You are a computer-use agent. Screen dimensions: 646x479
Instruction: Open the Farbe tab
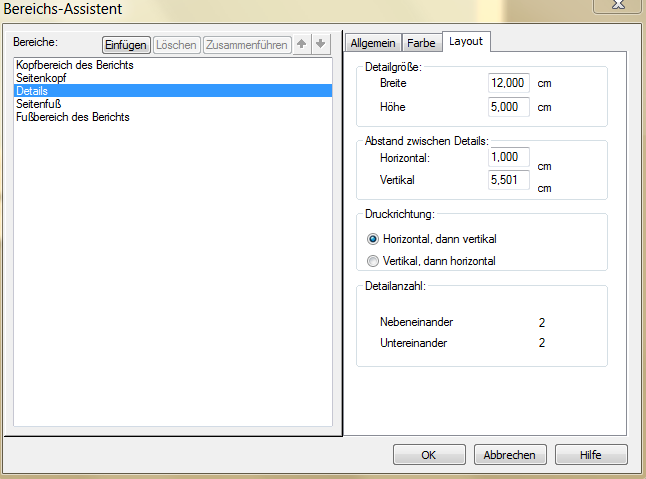tap(421, 42)
